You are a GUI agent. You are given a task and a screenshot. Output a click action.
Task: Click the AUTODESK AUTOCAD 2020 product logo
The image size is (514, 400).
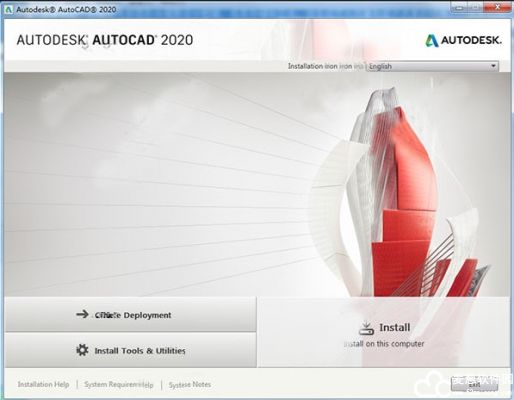coord(105,40)
